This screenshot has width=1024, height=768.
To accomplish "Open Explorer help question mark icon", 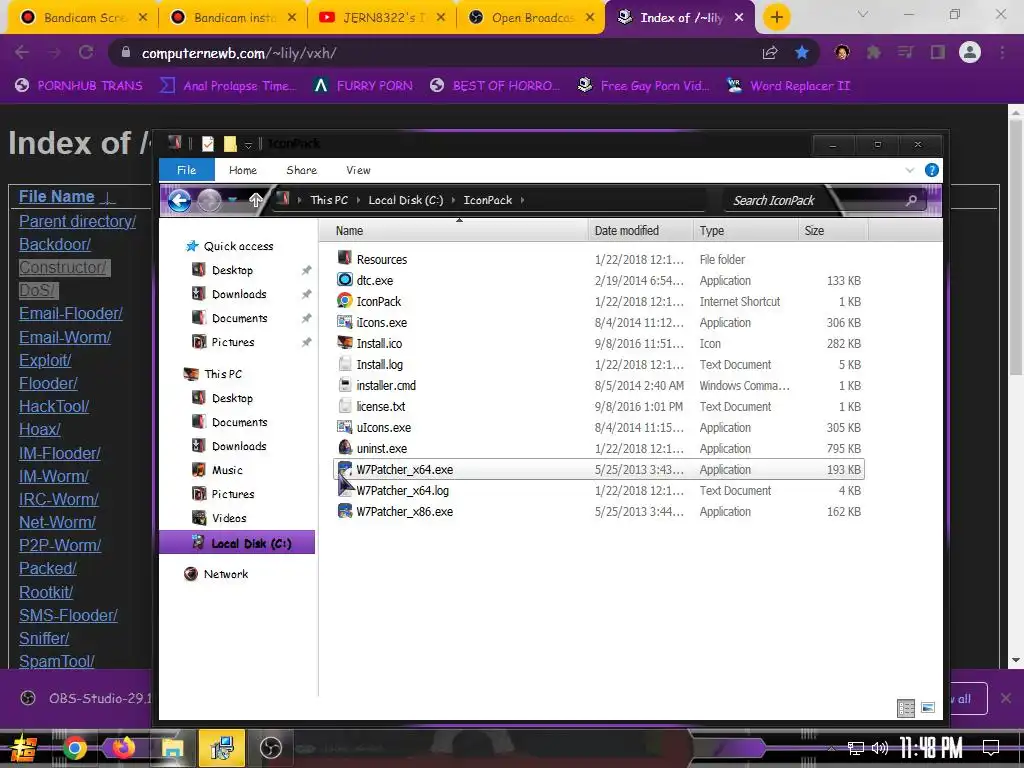I will click(x=932, y=170).
